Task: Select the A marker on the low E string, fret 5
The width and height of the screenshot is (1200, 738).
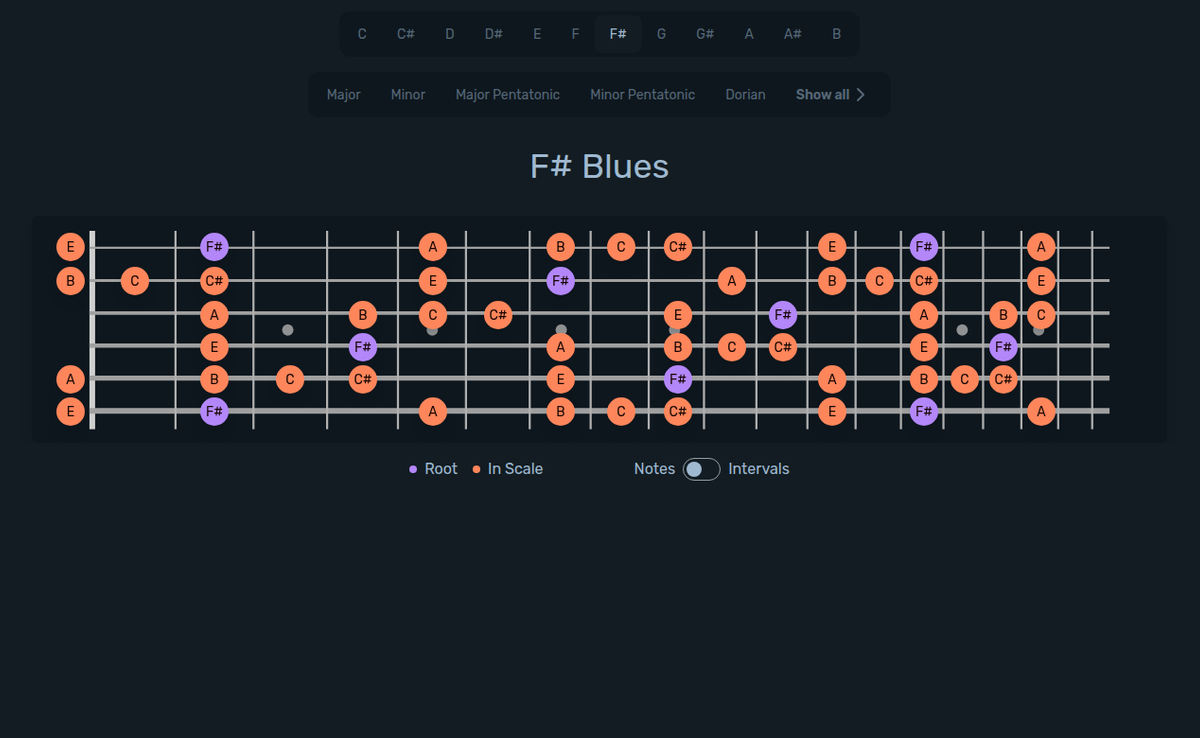Action: 432,411
